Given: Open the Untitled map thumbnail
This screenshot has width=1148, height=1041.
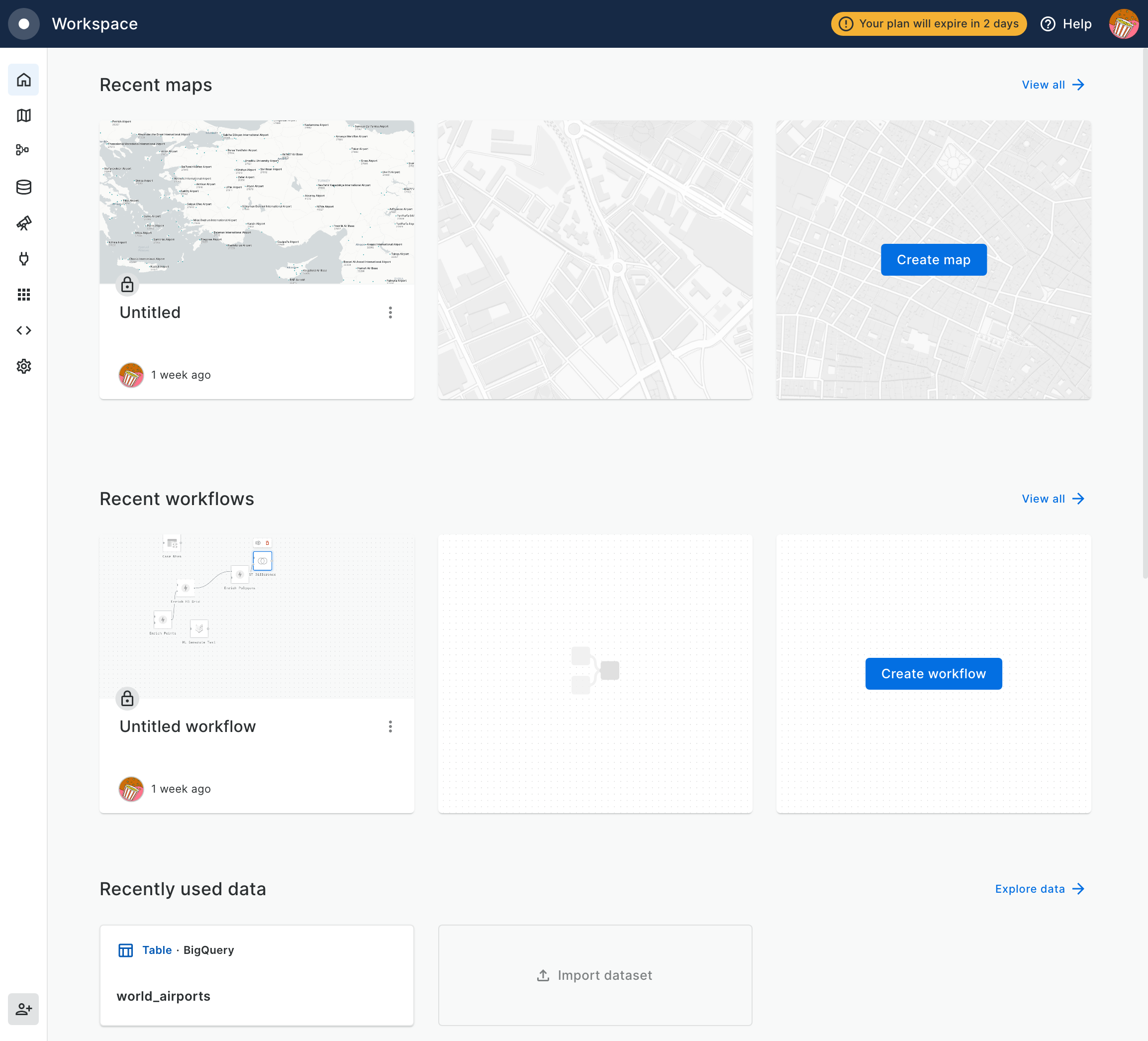Looking at the screenshot, I should (x=257, y=202).
